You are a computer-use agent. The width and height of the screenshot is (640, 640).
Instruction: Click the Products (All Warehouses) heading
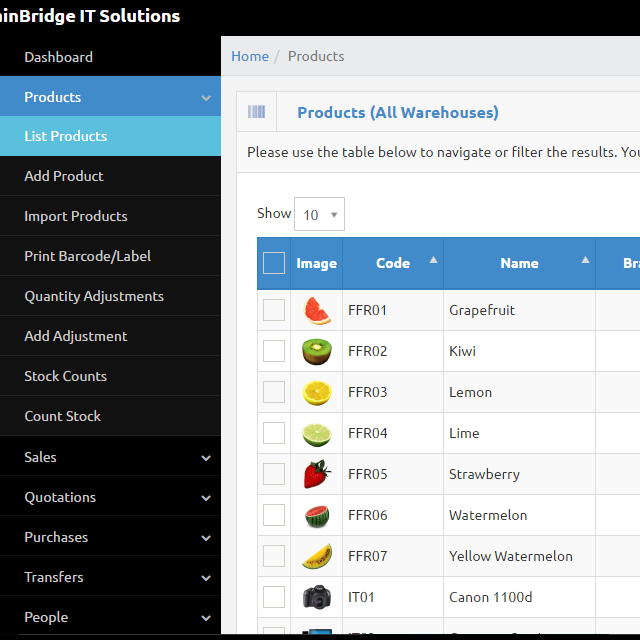point(398,112)
